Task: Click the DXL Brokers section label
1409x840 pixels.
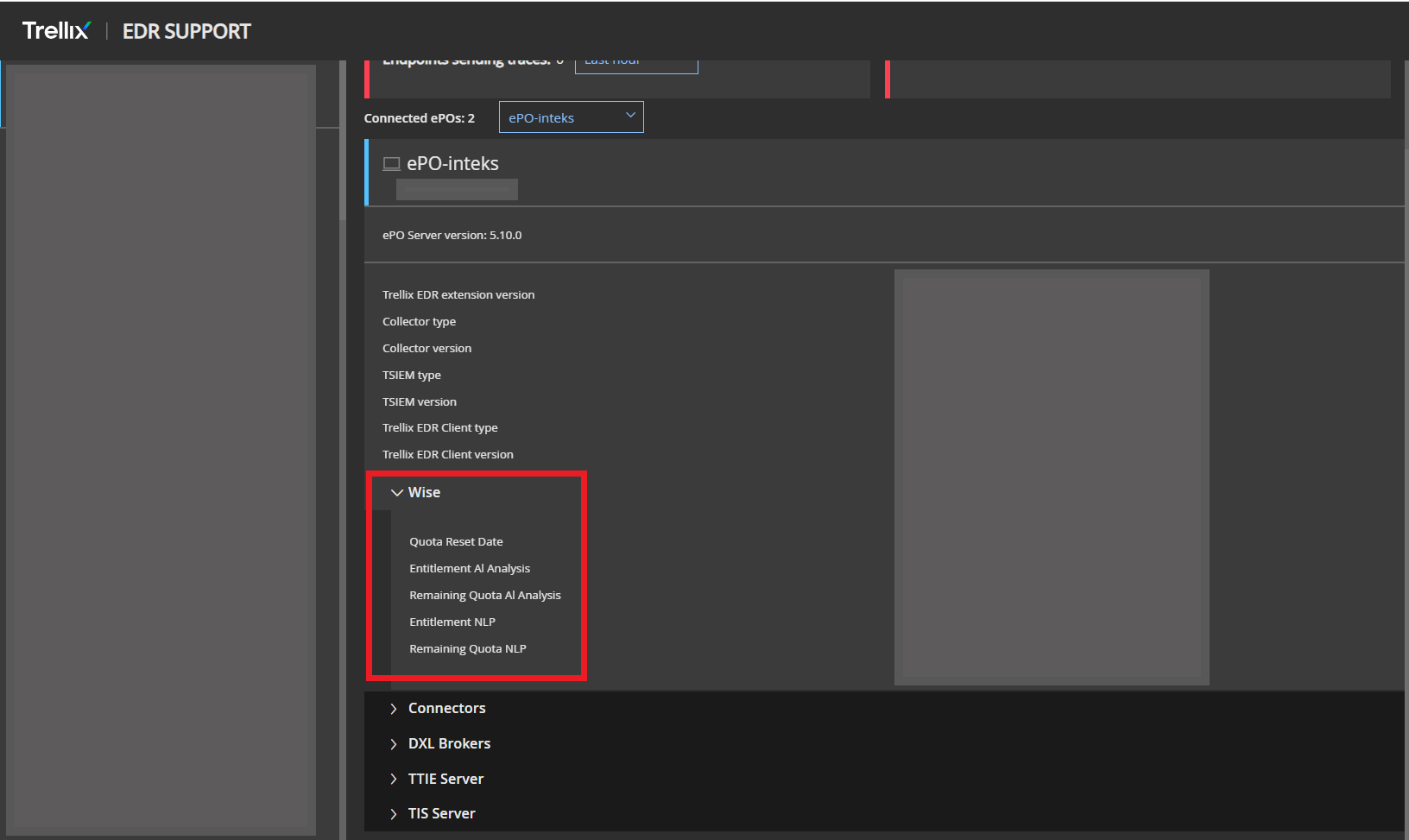Action: click(x=450, y=743)
